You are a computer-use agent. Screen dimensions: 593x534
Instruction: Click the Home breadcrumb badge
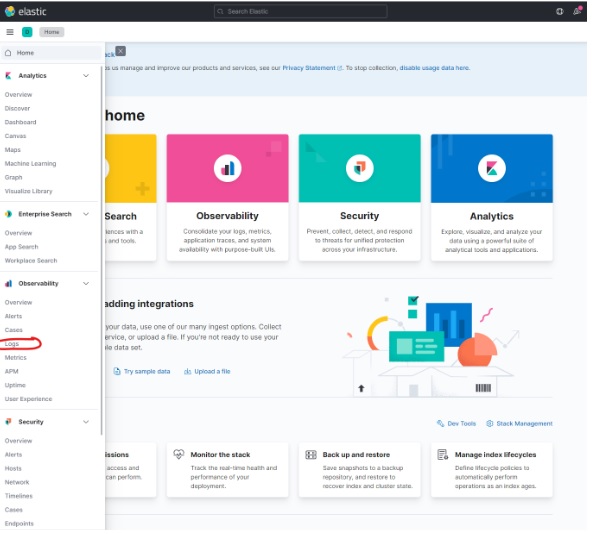(52, 32)
